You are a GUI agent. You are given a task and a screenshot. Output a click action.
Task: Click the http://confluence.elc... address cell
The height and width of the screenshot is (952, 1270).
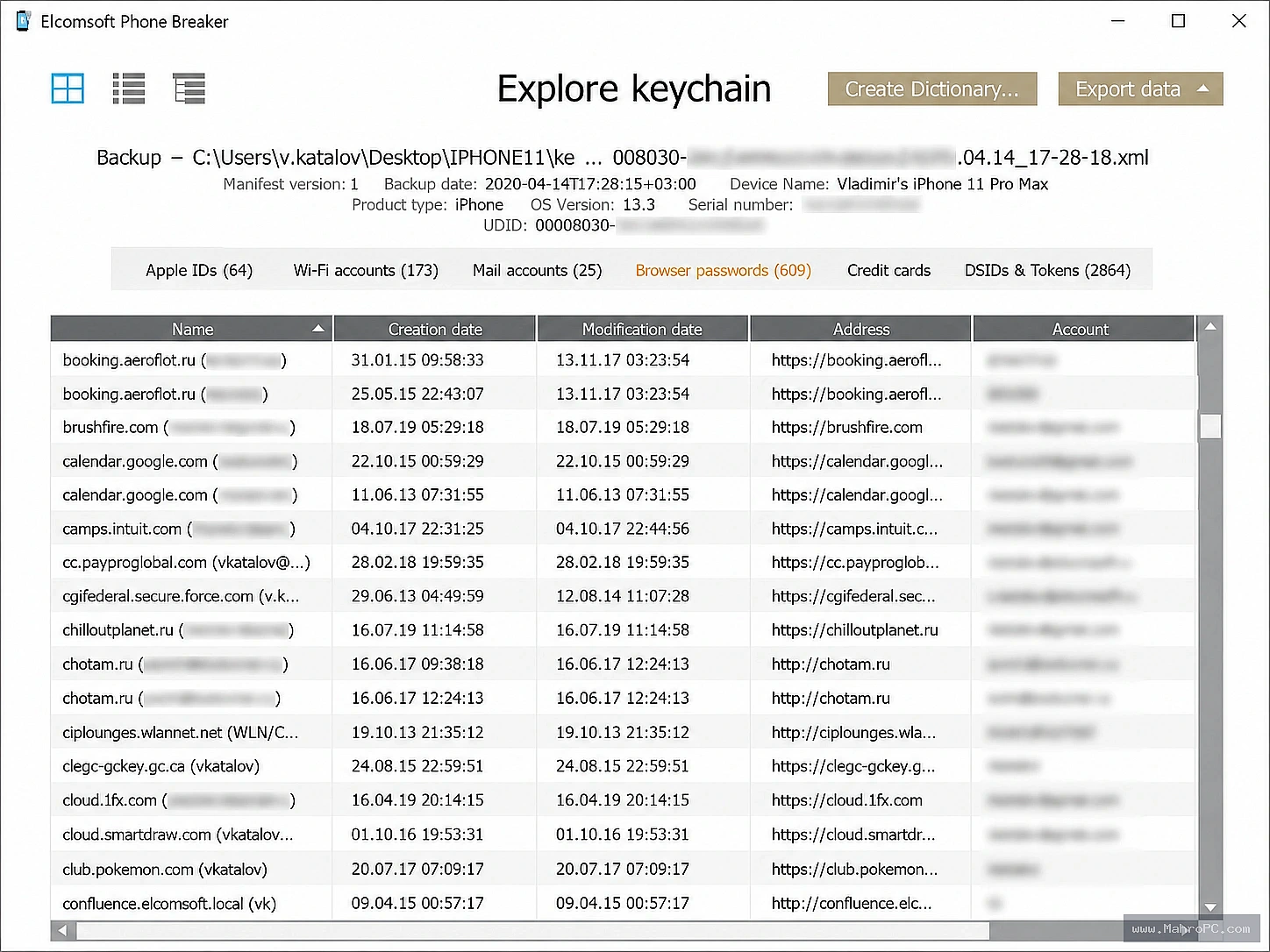[x=852, y=903]
